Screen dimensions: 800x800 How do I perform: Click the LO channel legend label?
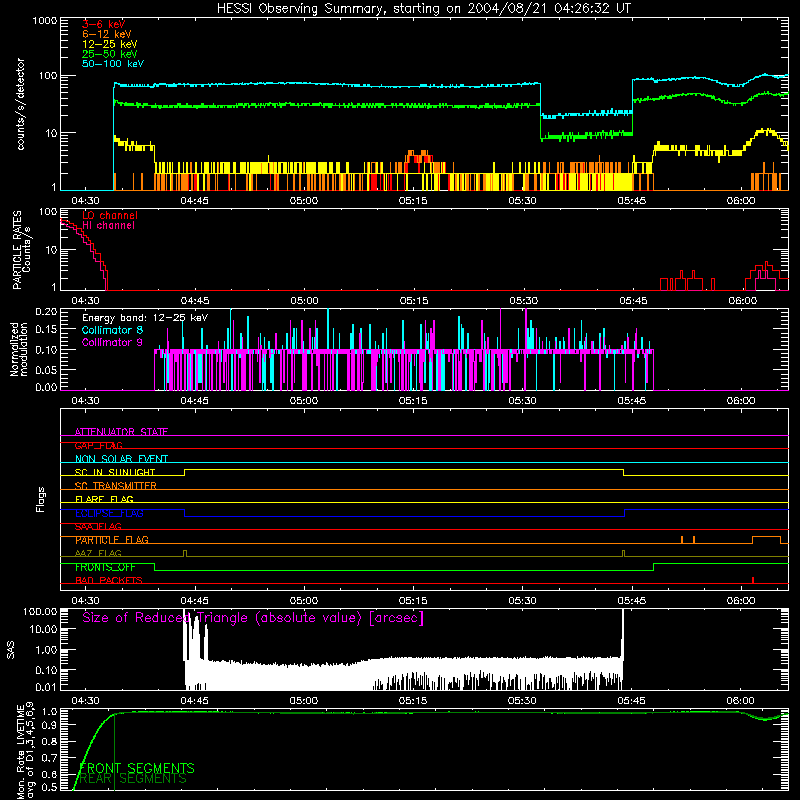coord(110,215)
